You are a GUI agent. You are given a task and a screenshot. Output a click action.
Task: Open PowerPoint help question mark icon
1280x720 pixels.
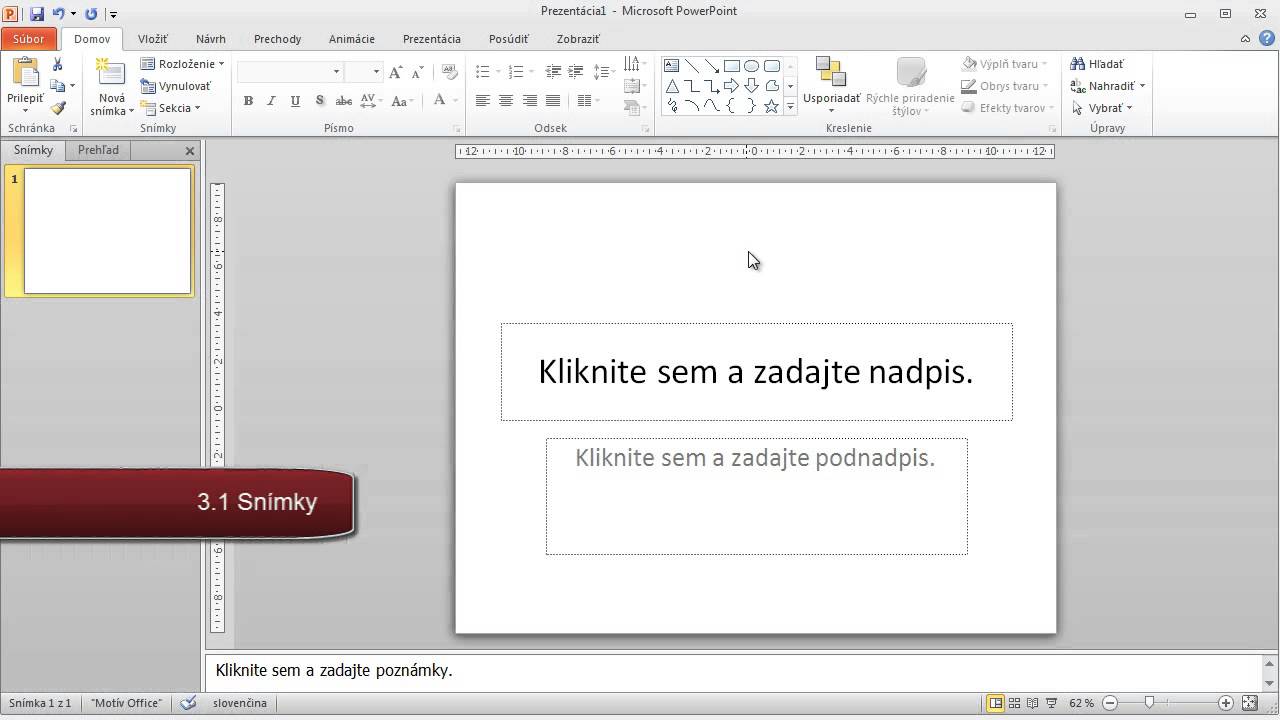tap(1267, 38)
